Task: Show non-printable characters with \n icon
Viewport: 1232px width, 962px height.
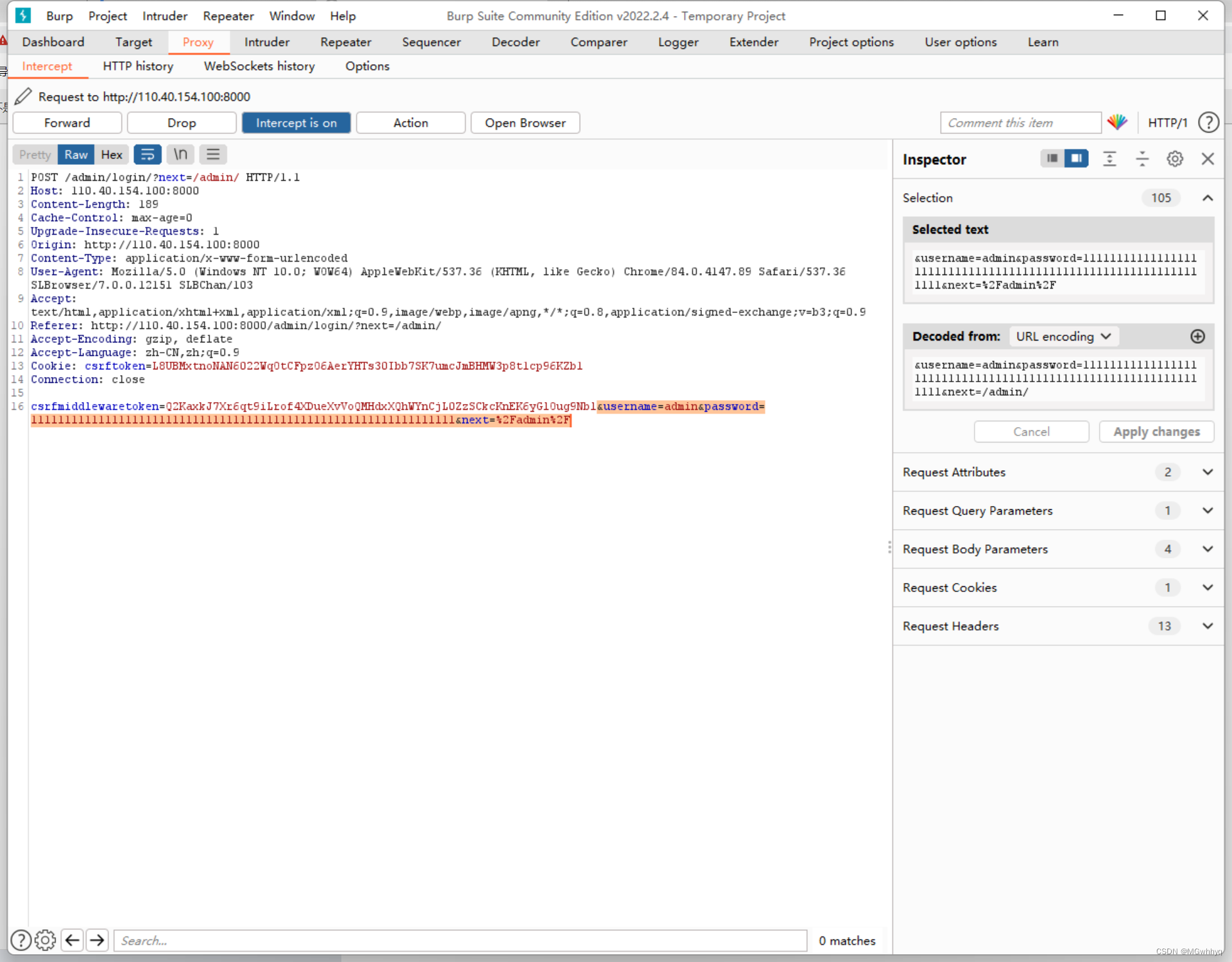Action: pos(180,154)
